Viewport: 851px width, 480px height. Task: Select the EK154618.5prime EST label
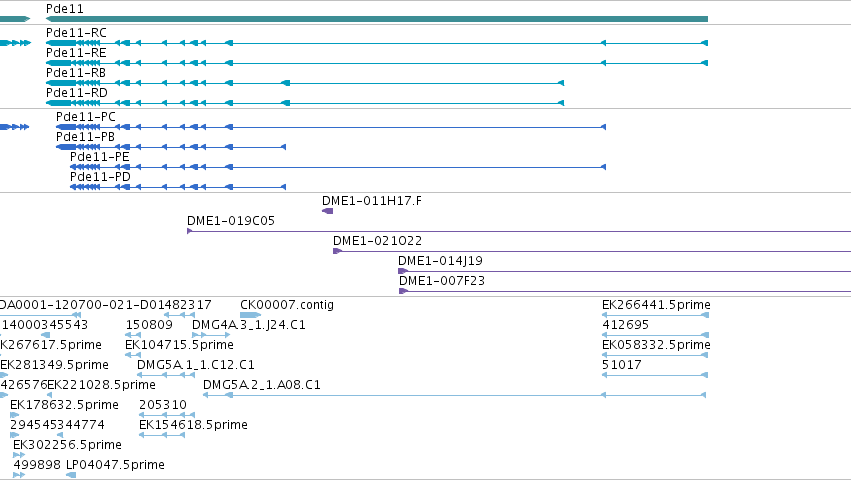pos(193,425)
